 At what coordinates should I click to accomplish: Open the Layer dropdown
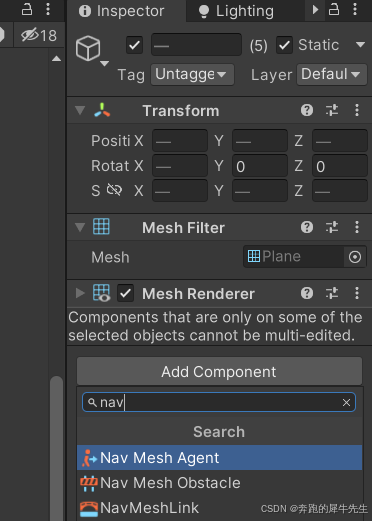[x=332, y=75]
